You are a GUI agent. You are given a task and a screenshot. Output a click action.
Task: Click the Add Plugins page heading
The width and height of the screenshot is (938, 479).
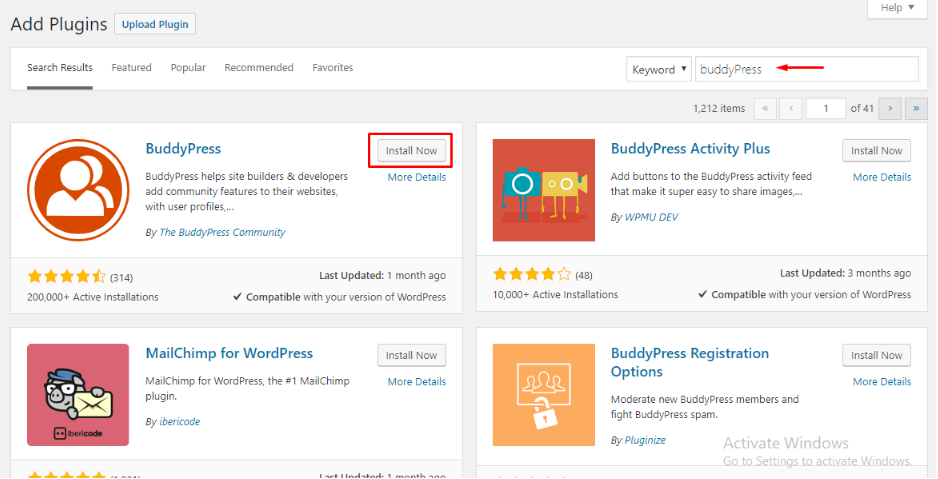[x=59, y=25]
